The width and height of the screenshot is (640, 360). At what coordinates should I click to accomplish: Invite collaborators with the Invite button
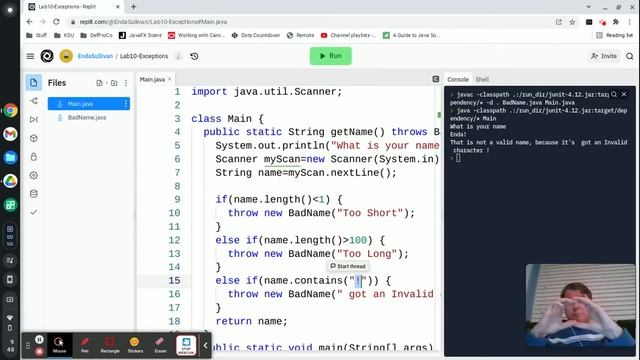pos(604,56)
